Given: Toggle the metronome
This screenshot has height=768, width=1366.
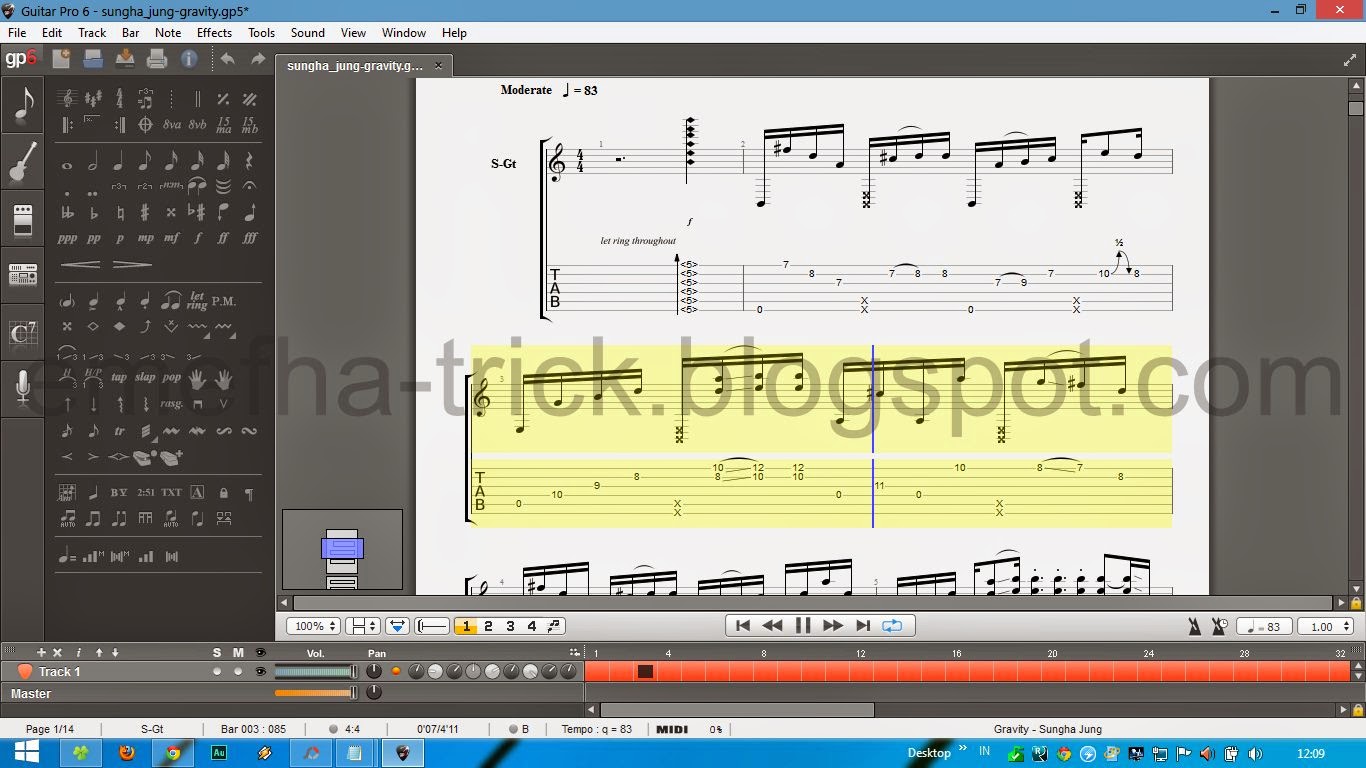Looking at the screenshot, I should [x=1194, y=626].
